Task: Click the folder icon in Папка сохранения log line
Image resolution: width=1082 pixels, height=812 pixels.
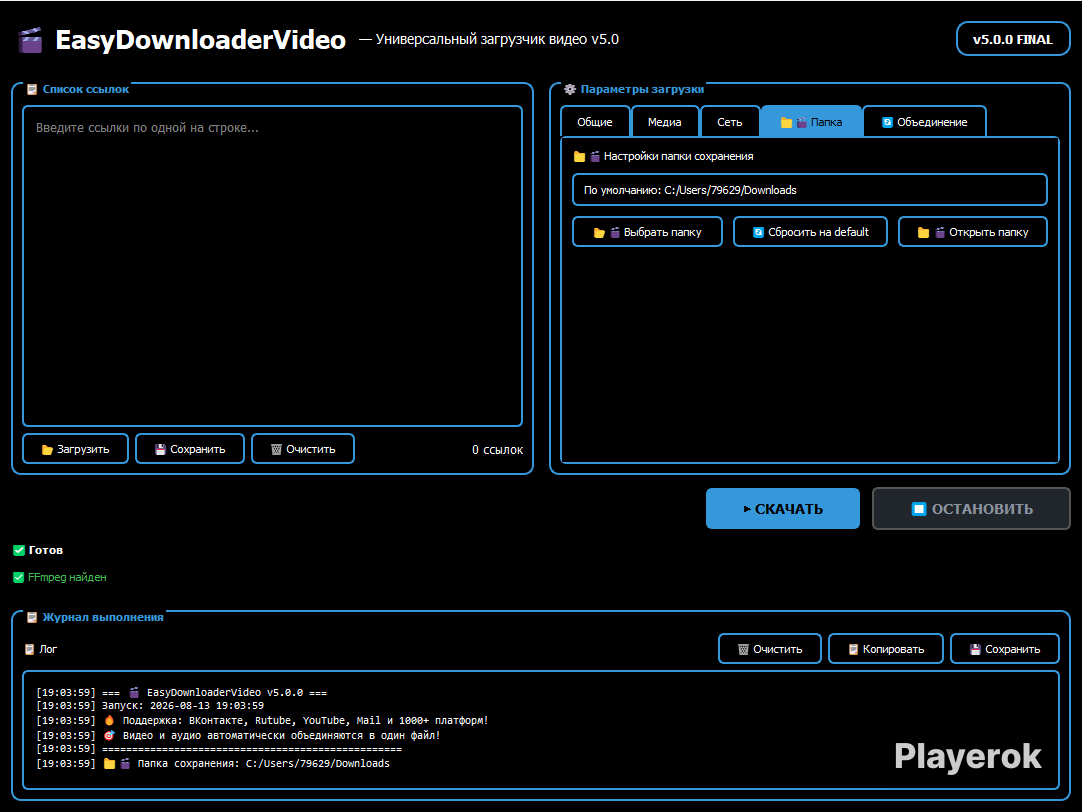Action: pos(109,764)
